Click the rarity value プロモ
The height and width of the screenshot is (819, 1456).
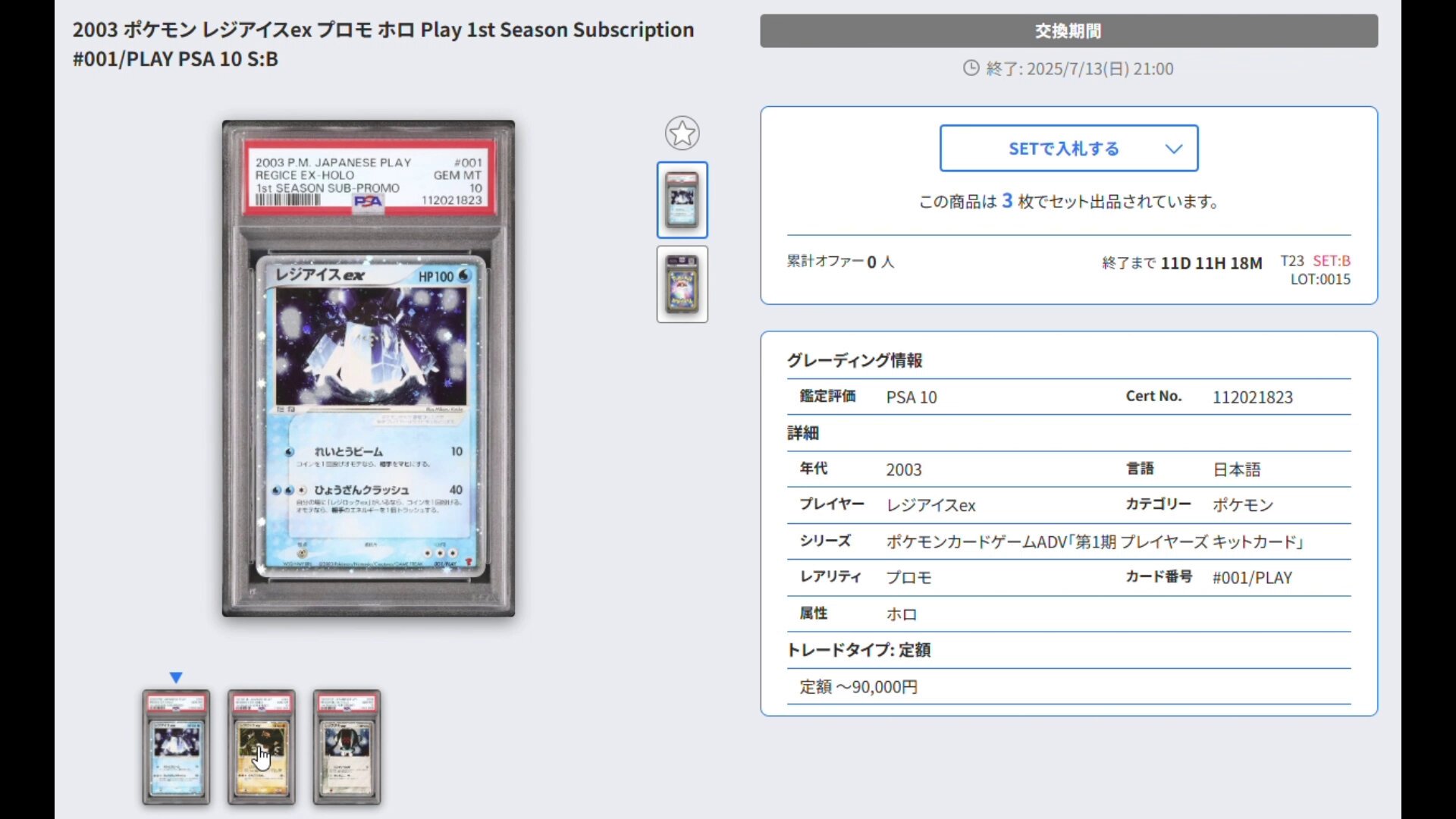pyautogui.click(x=908, y=578)
